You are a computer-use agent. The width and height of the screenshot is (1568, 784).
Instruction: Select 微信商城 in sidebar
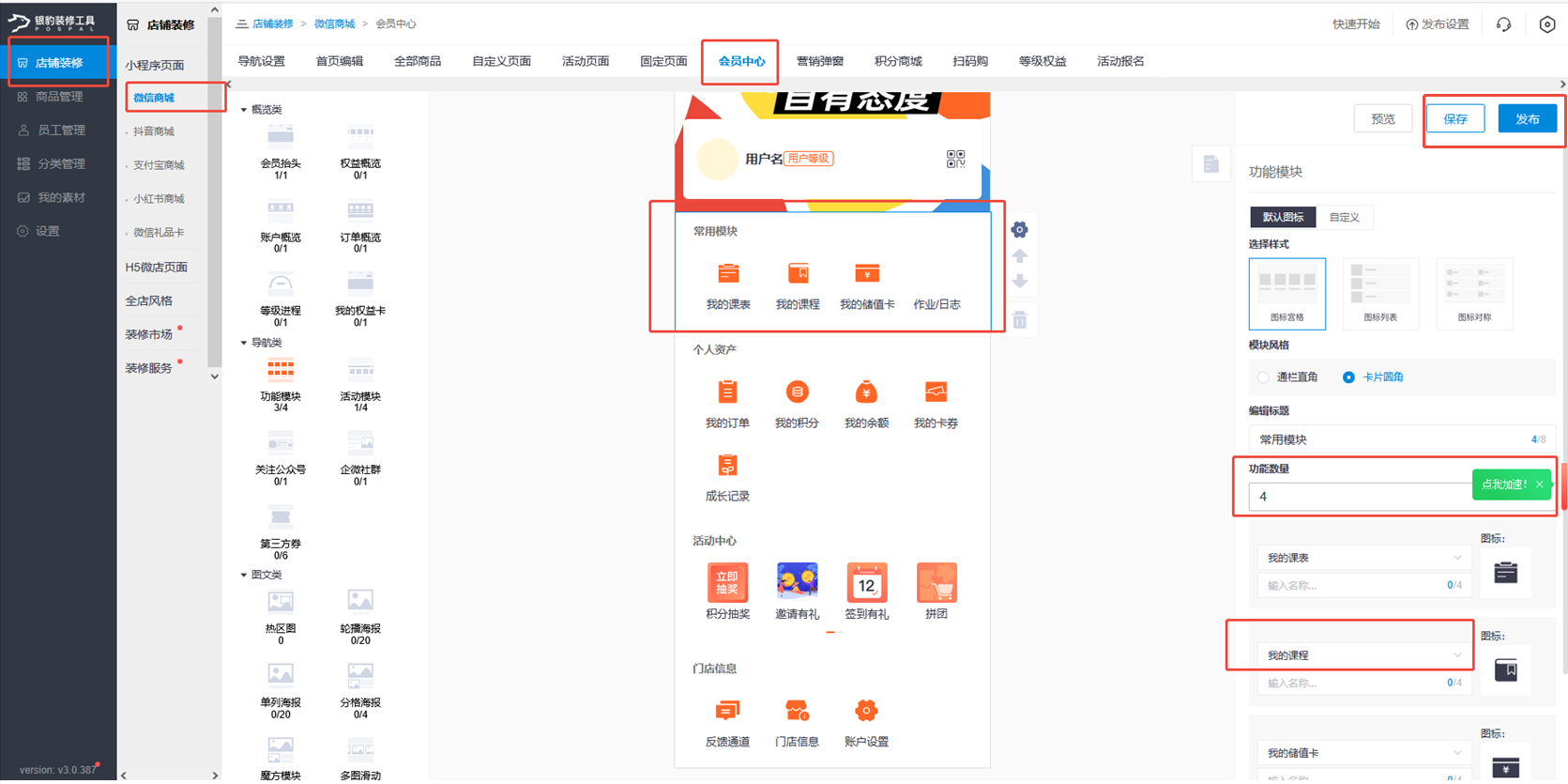point(154,98)
